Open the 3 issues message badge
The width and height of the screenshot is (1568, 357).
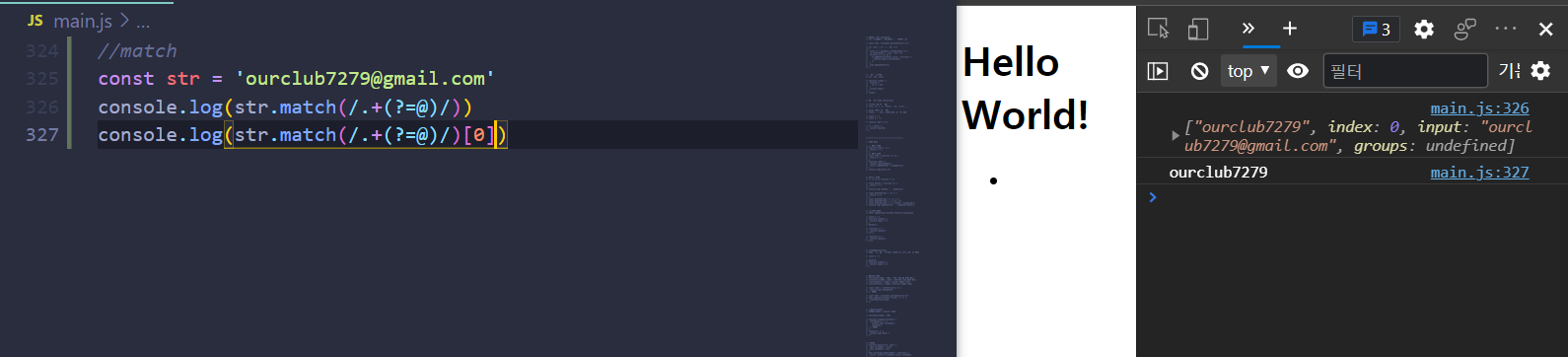click(1376, 30)
